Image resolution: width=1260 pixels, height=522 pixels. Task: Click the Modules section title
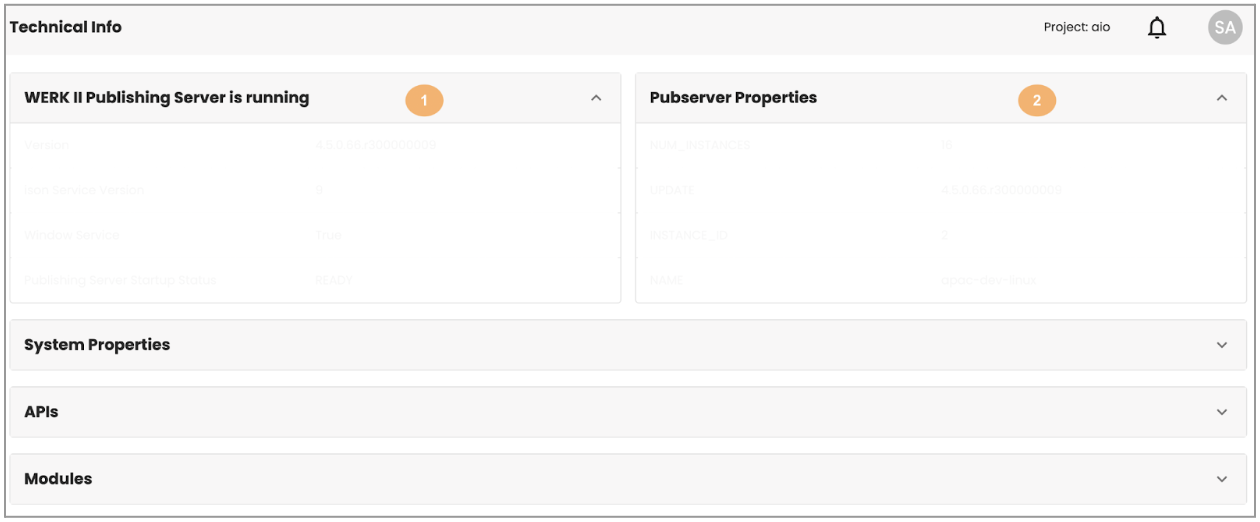click(x=58, y=479)
